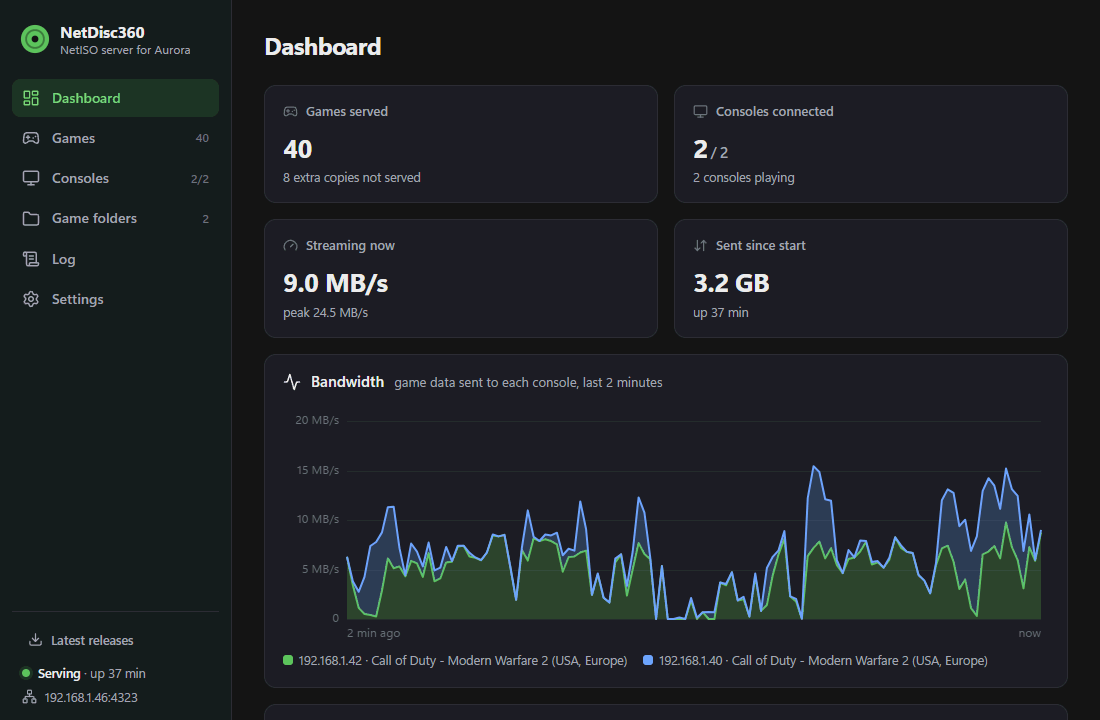
Task: Click the monitor icon on Consoles connected card
Action: coord(700,112)
